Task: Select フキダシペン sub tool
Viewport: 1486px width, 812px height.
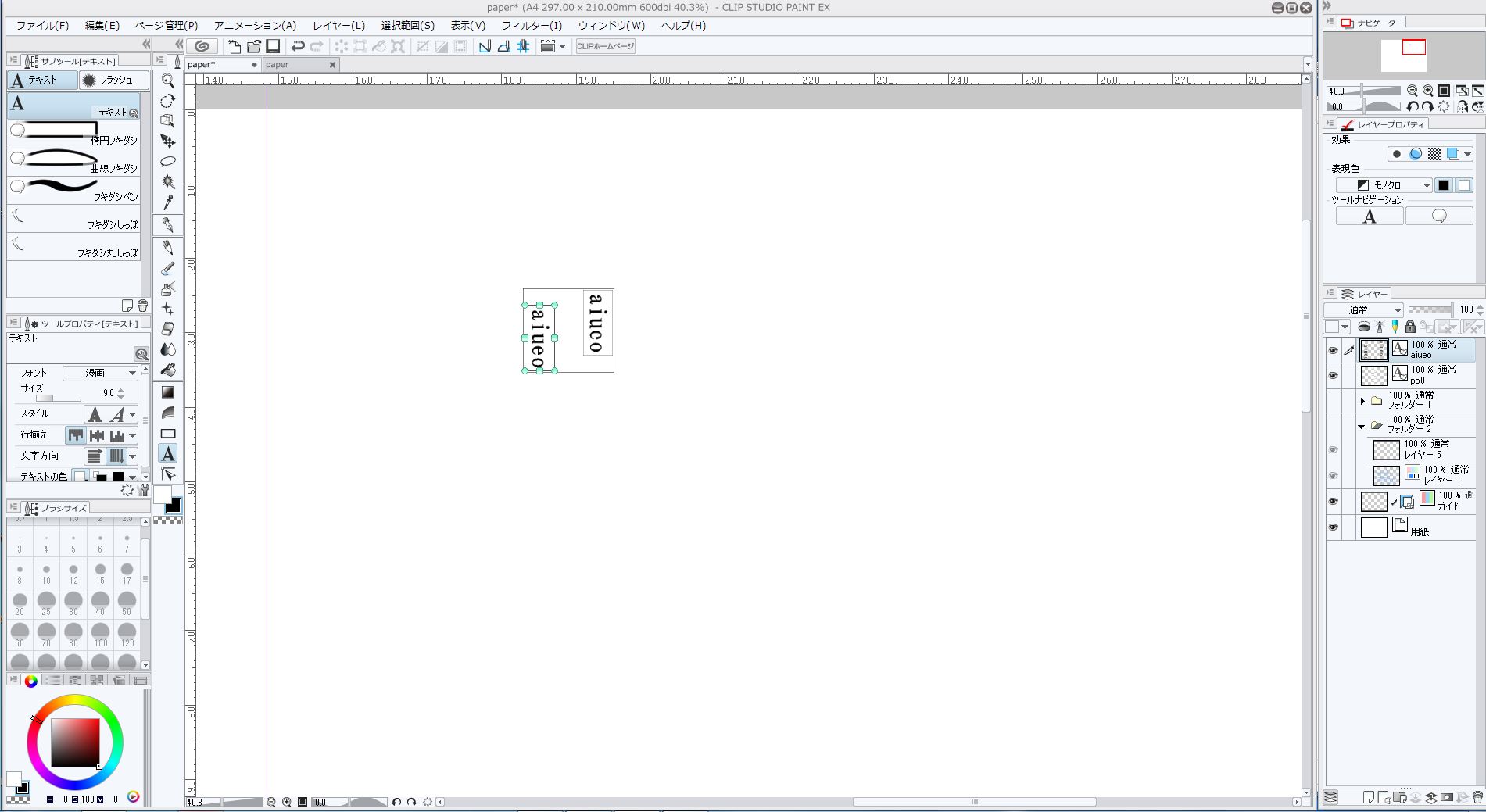Action: [x=73, y=189]
